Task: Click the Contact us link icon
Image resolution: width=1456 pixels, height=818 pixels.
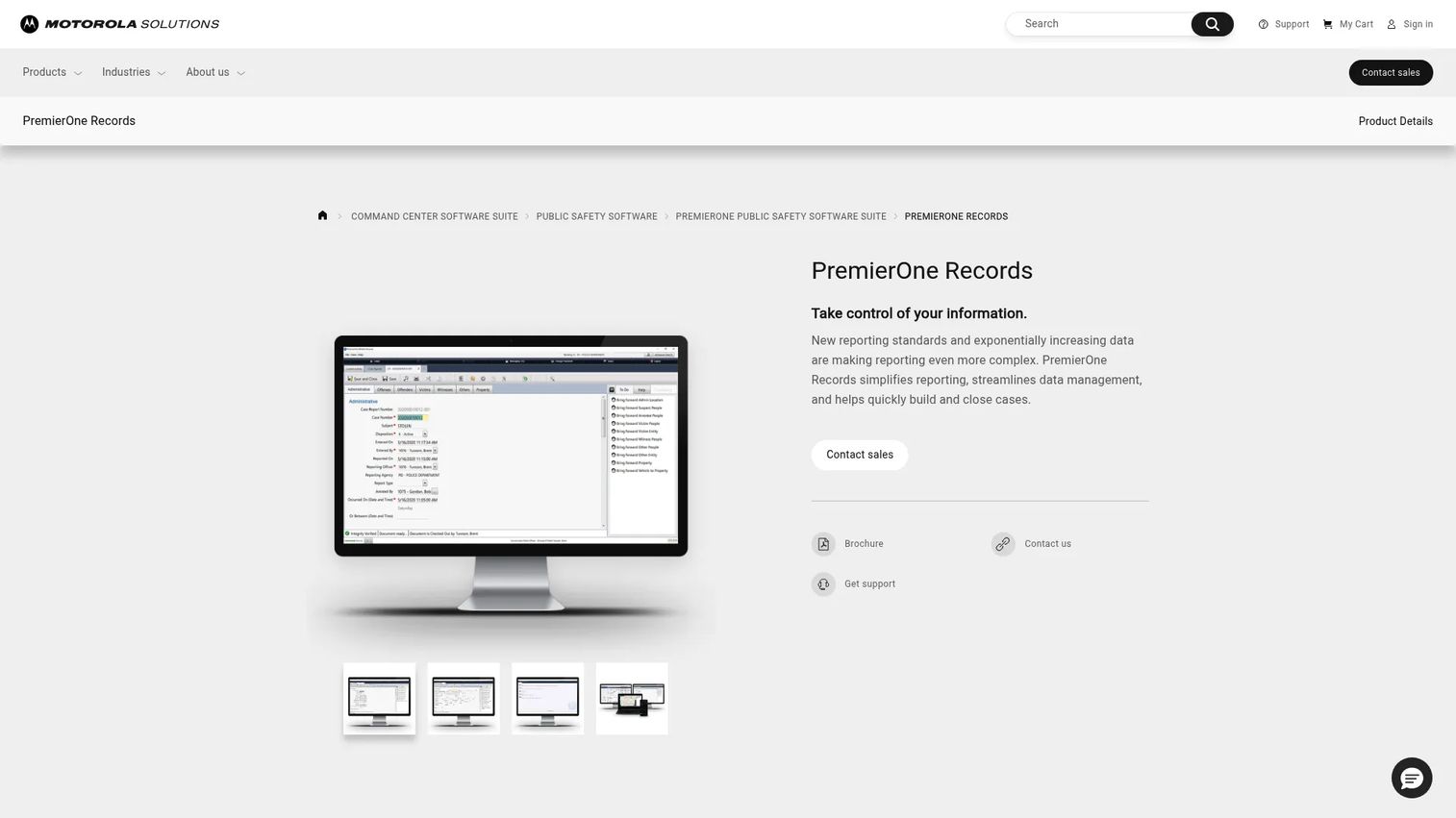Action: [1003, 544]
